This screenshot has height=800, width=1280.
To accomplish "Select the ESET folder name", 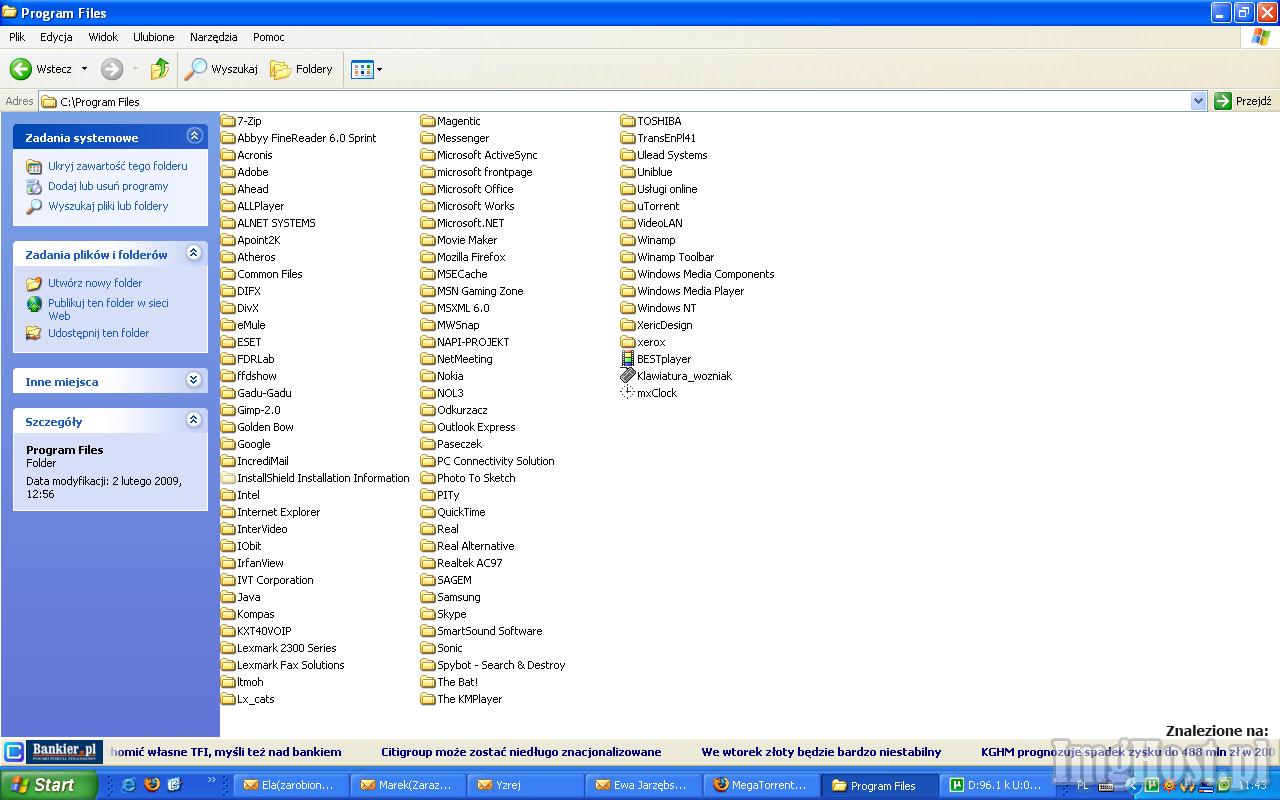I will (x=249, y=342).
